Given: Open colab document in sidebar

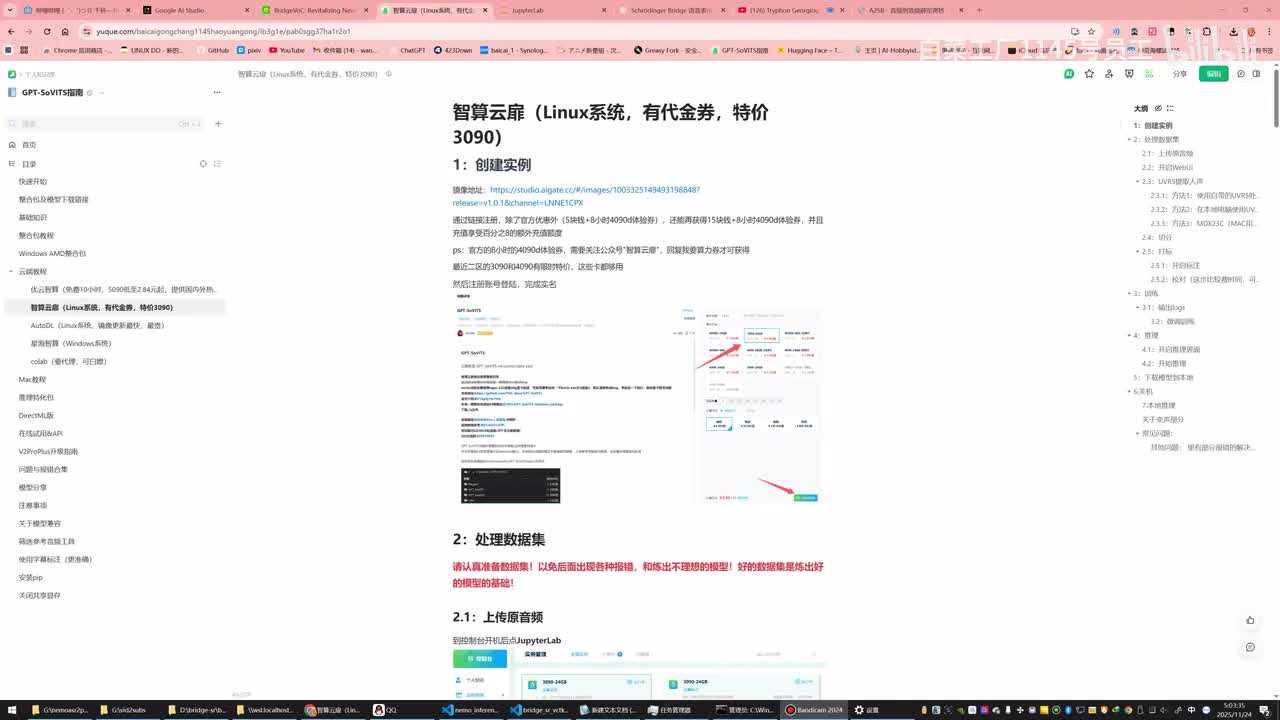Looking at the screenshot, I should coord(68,362).
